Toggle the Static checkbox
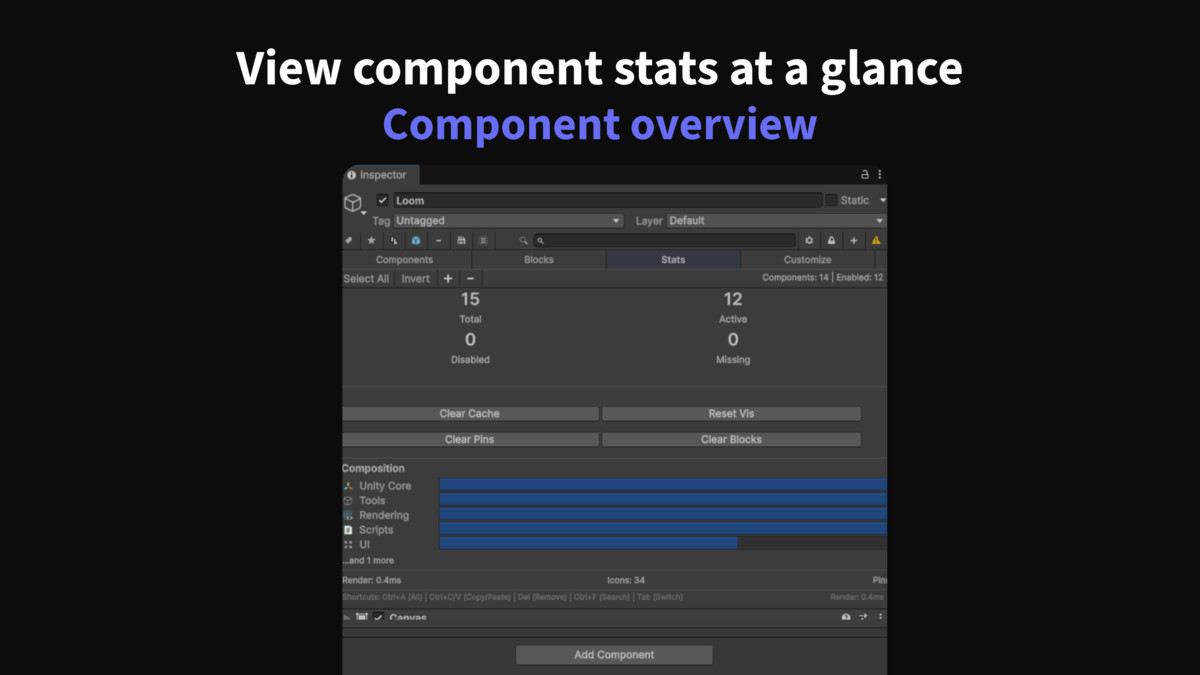Image resolution: width=1200 pixels, height=675 pixels. click(x=832, y=200)
